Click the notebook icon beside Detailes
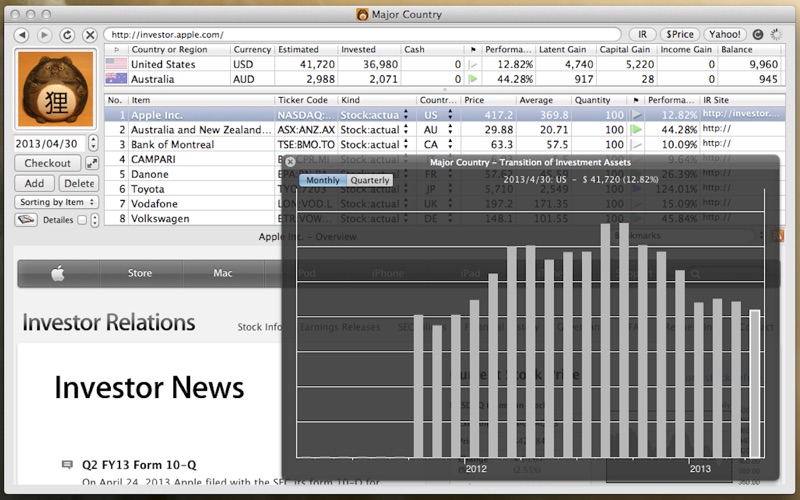The width and height of the screenshot is (800, 500). click(x=26, y=220)
